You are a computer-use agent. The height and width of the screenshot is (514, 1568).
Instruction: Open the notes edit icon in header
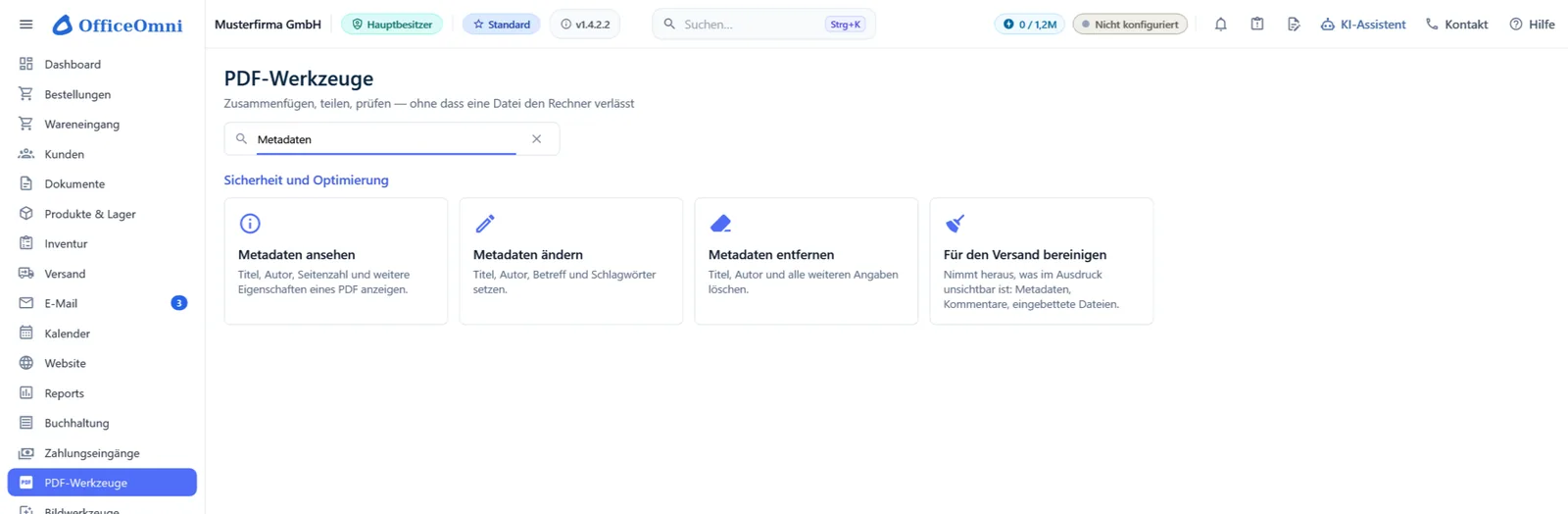(1294, 25)
